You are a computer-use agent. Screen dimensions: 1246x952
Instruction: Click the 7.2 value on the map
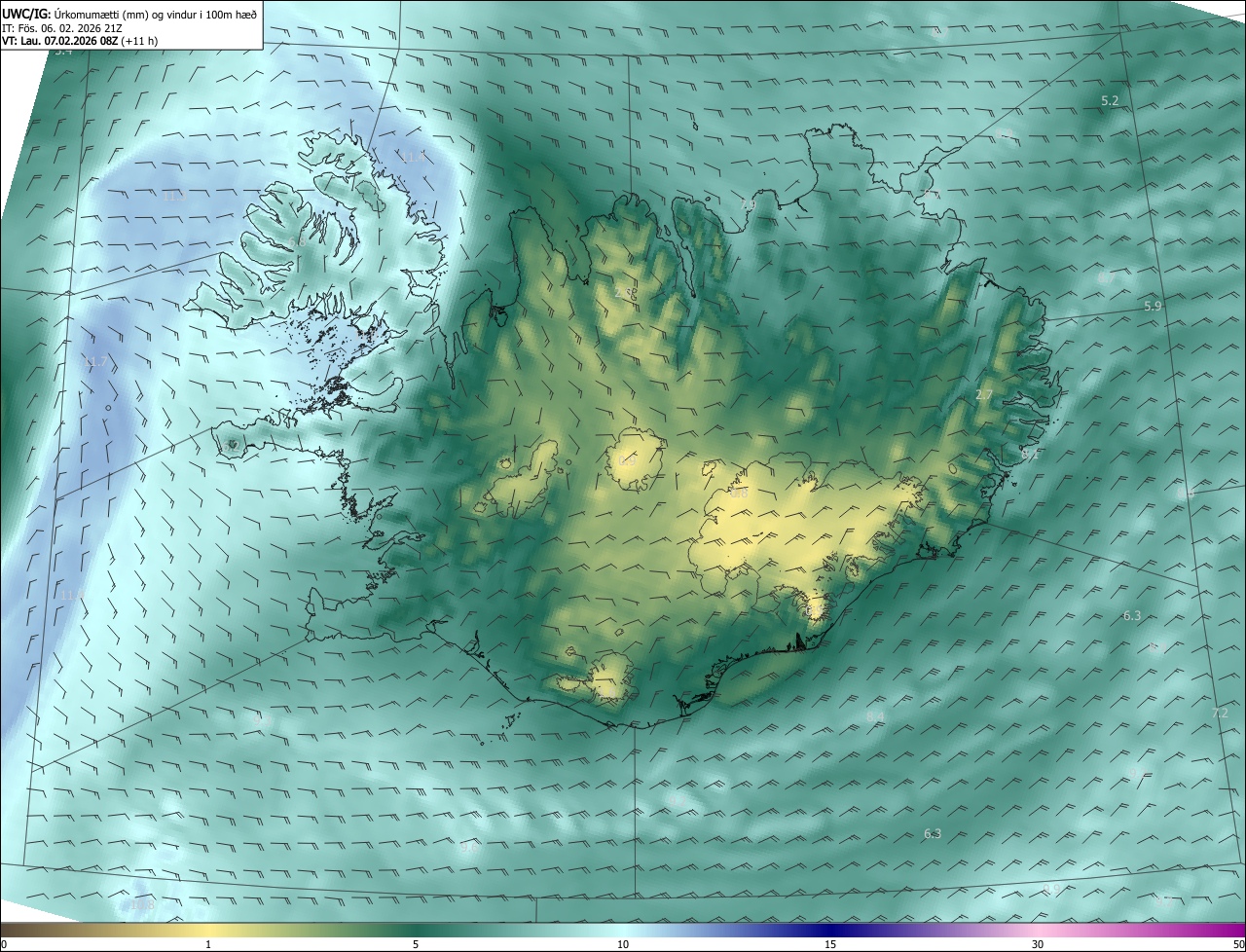[x=1220, y=713]
